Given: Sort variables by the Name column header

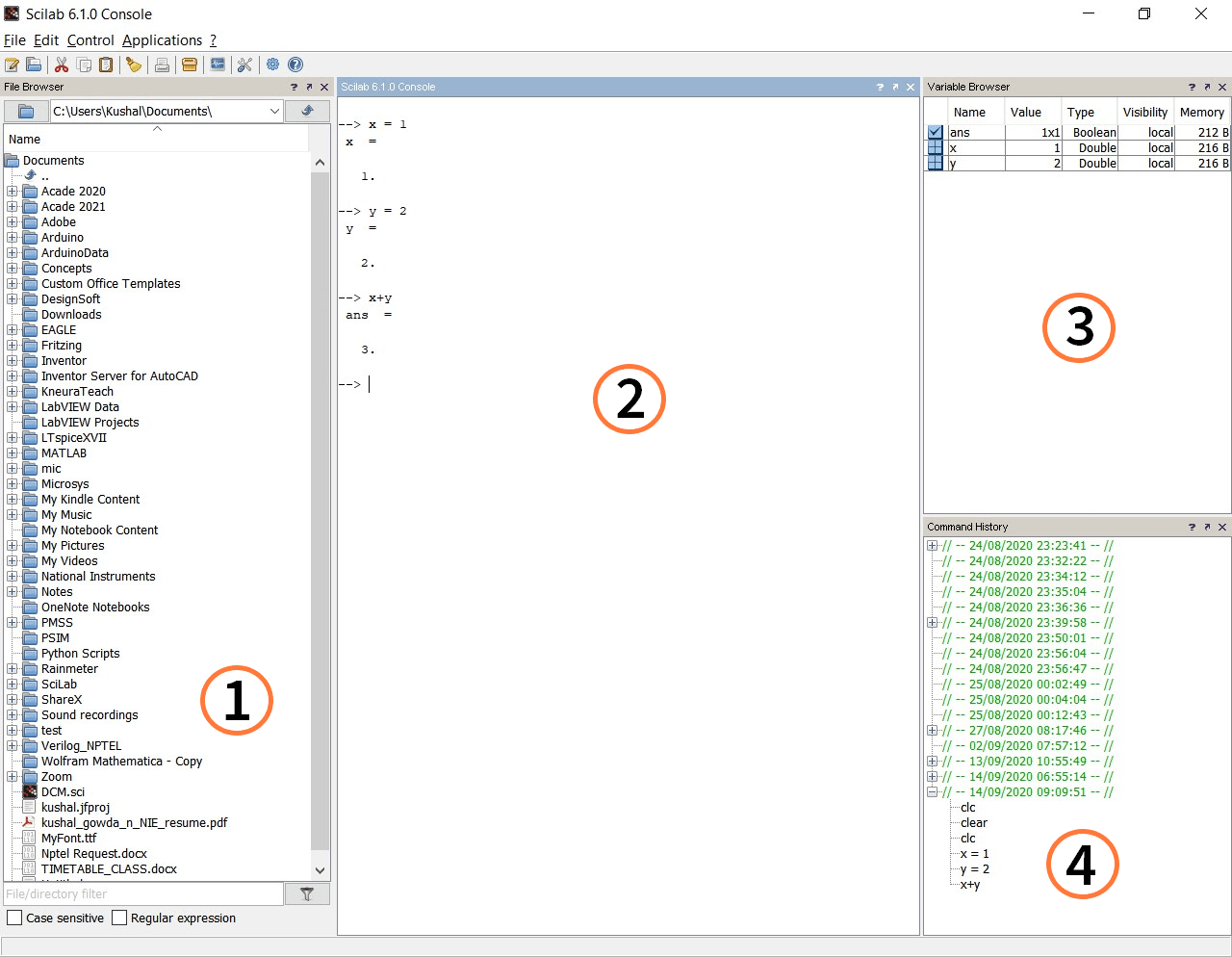Looking at the screenshot, I should pyautogui.click(x=976, y=112).
